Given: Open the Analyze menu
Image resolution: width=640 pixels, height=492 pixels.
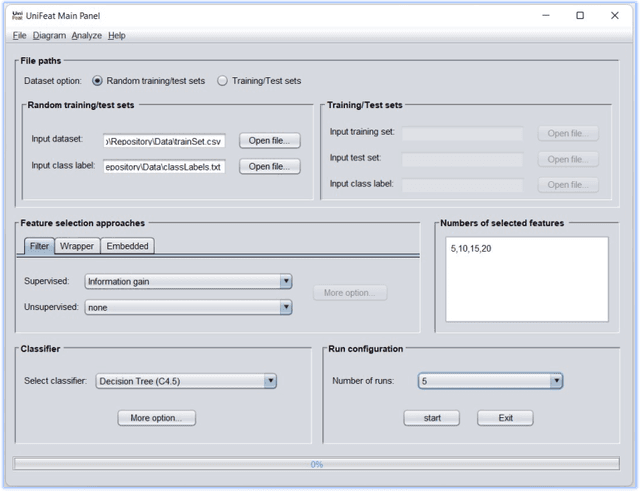Looking at the screenshot, I should 87,36.
